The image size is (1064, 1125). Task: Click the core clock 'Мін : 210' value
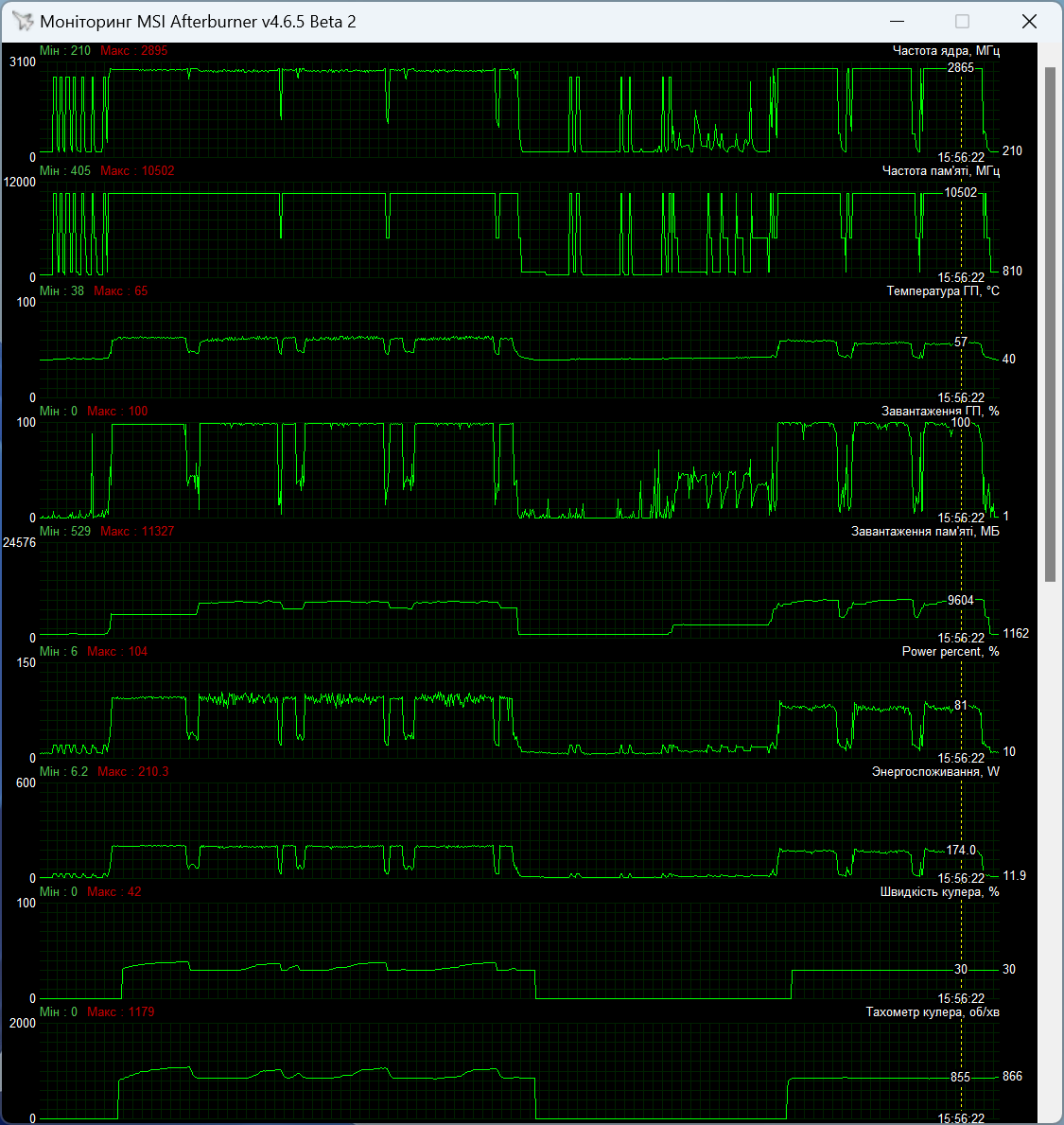tap(65, 51)
